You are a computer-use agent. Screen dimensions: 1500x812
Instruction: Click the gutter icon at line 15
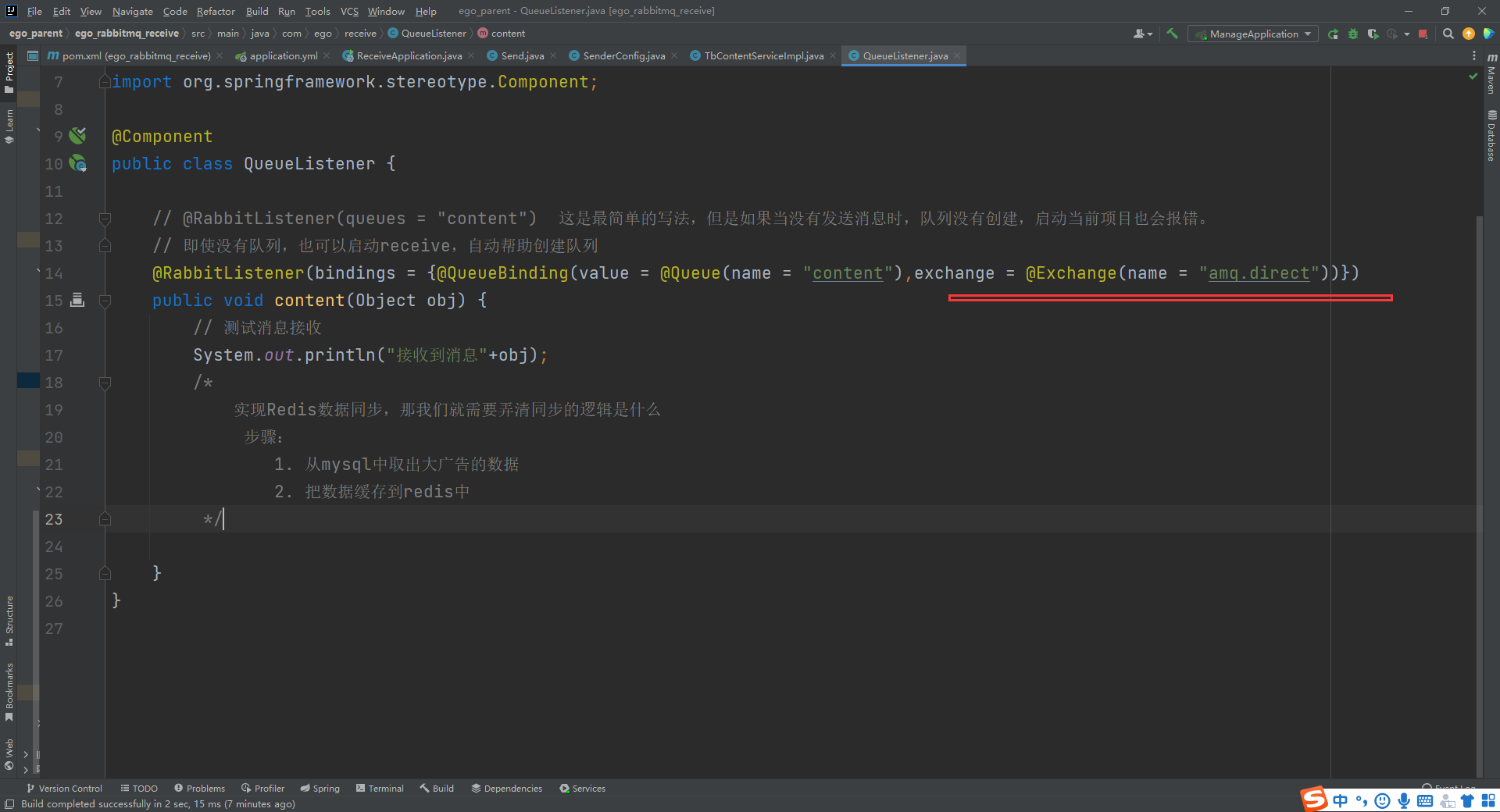tap(77, 300)
